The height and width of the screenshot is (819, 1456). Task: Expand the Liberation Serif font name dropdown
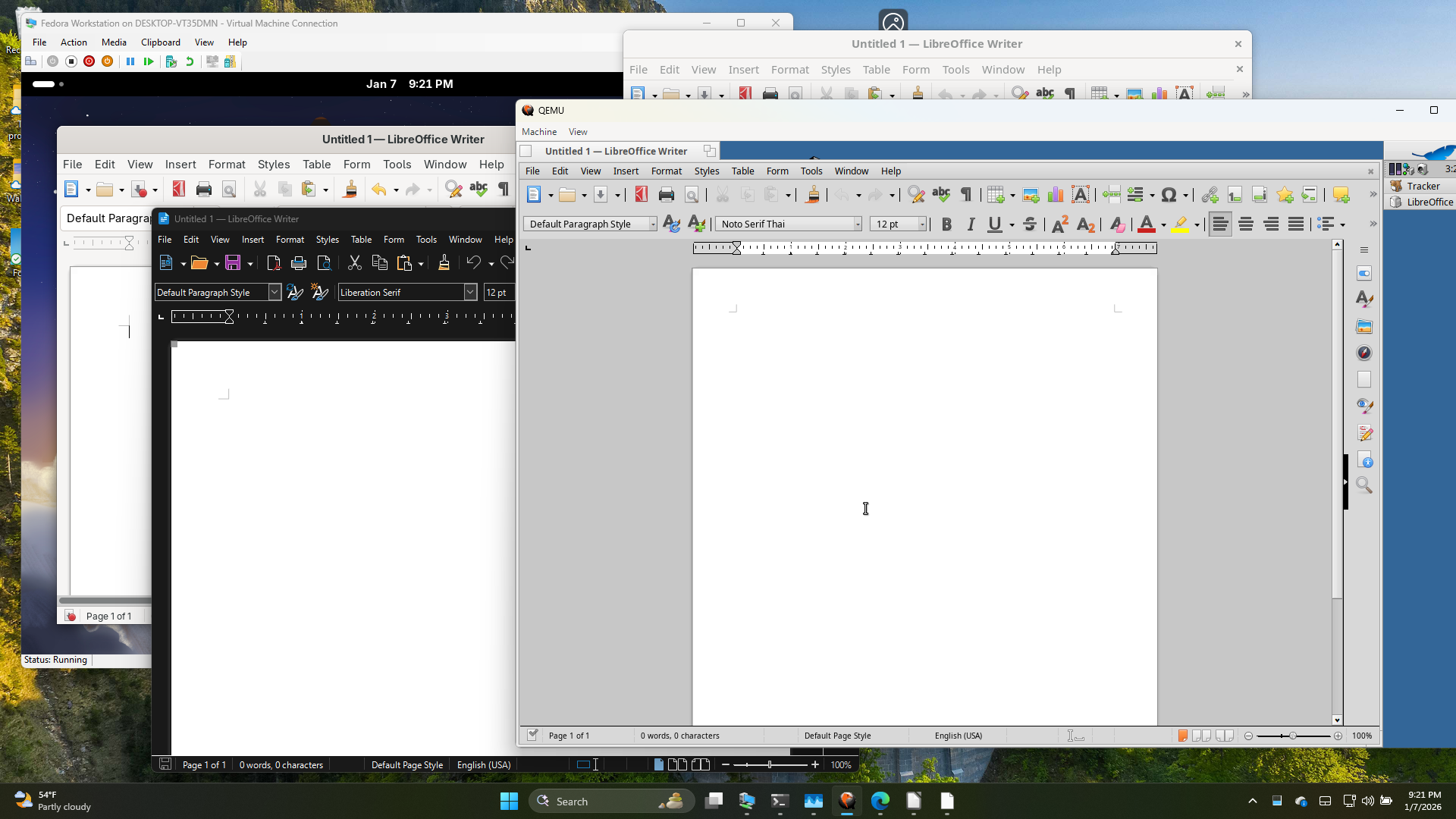(x=470, y=293)
